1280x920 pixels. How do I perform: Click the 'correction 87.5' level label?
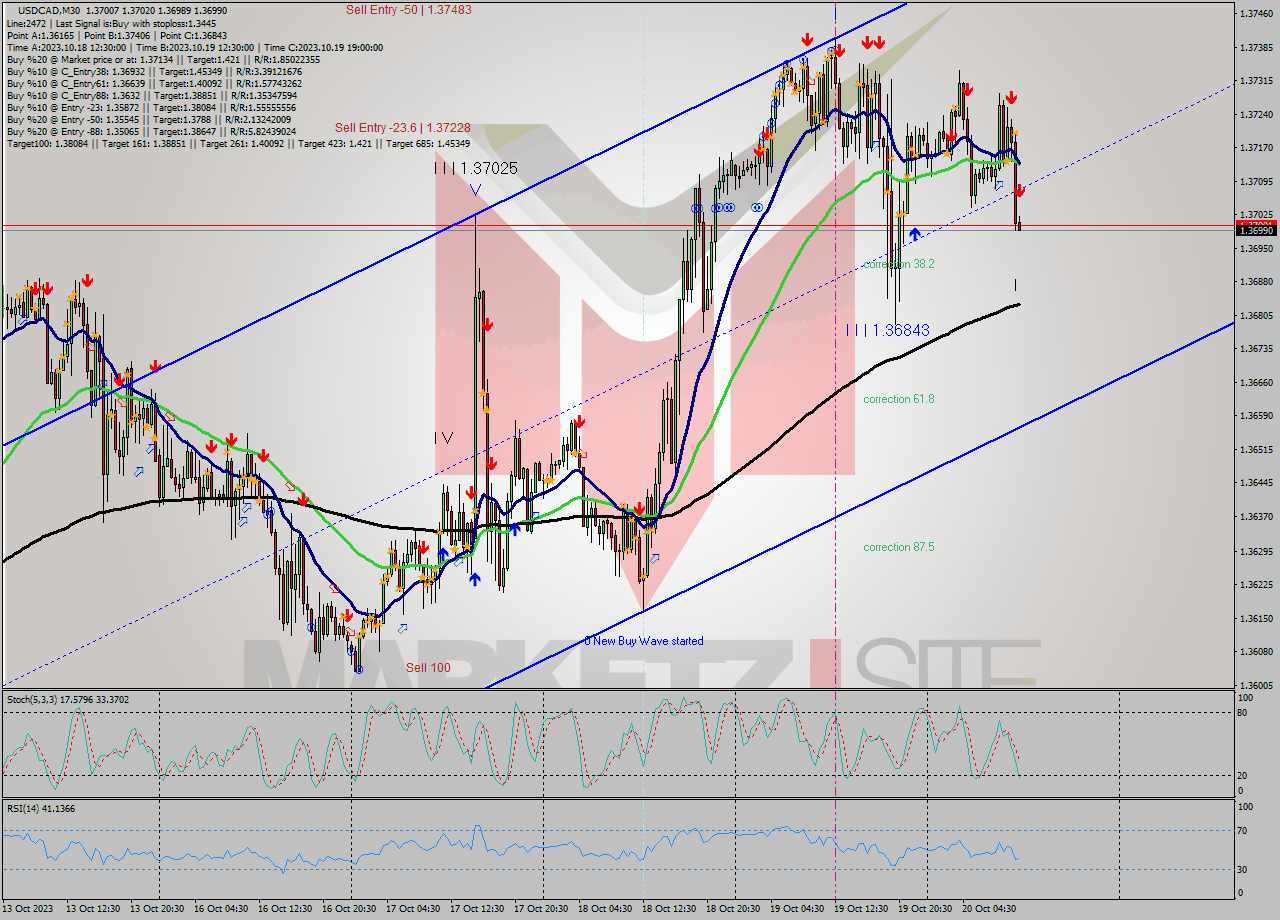(899, 547)
